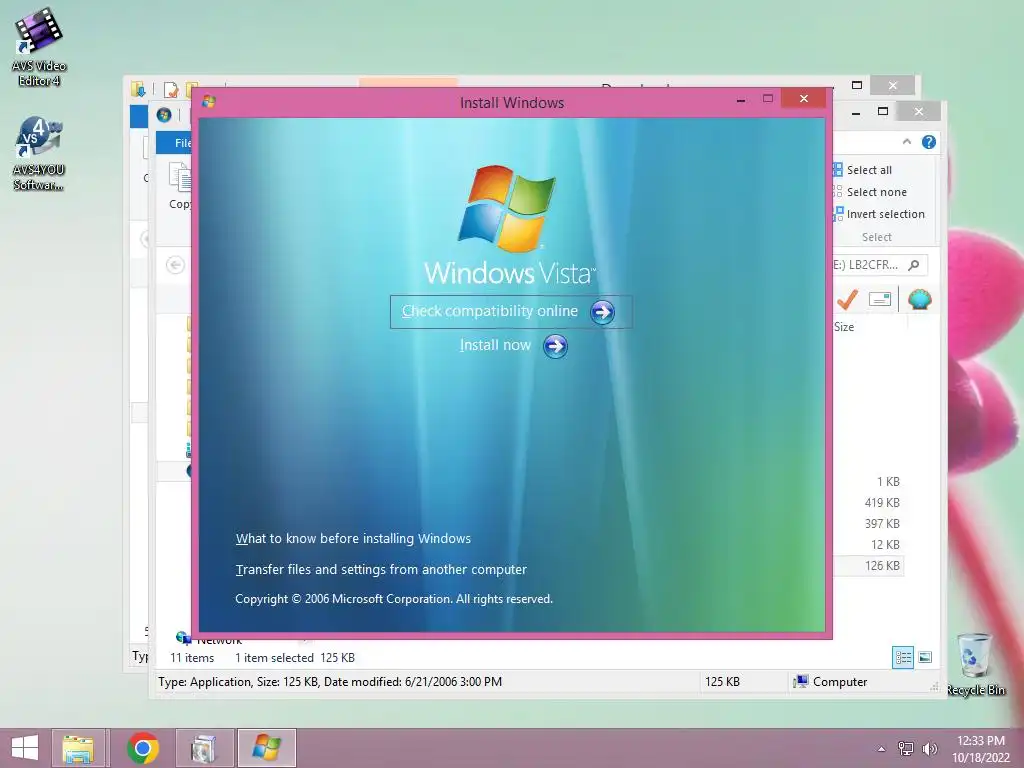Click Invert selection in Explorer ribbon
Image resolution: width=1024 pixels, height=768 pixels.
[x=879, y=214]
